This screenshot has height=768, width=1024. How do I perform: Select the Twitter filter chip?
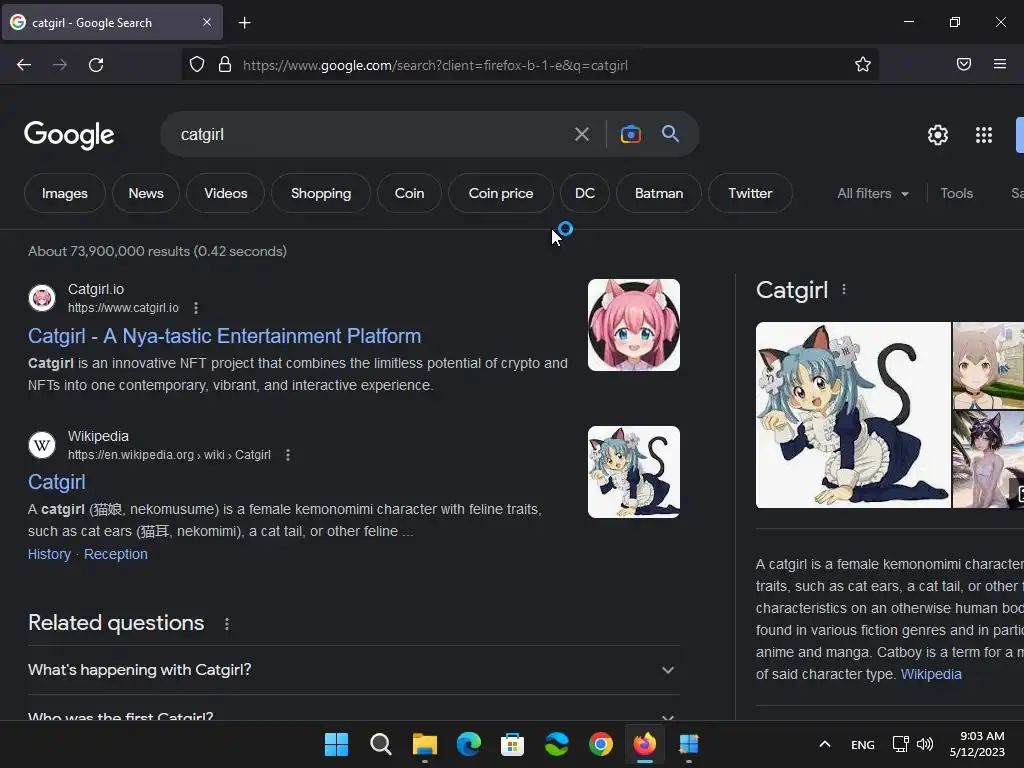pos(750,193)
